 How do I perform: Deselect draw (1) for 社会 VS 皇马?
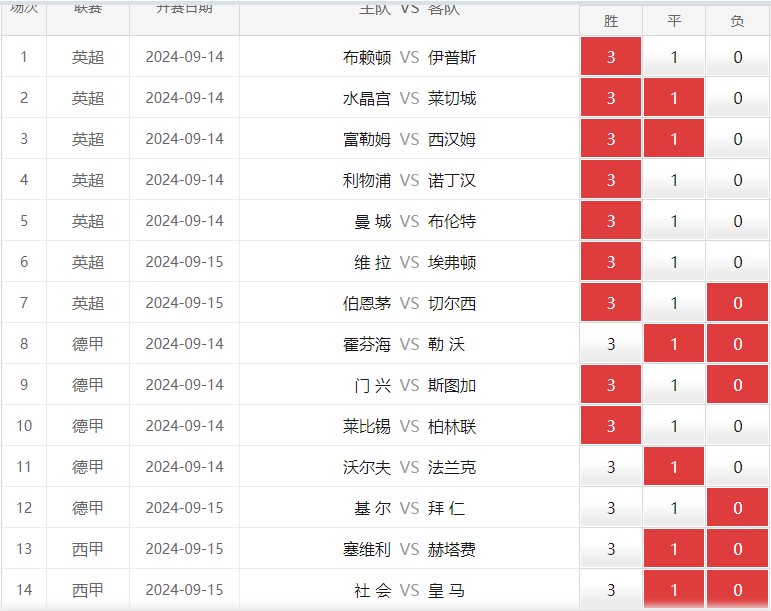click(x=674, y=589)
